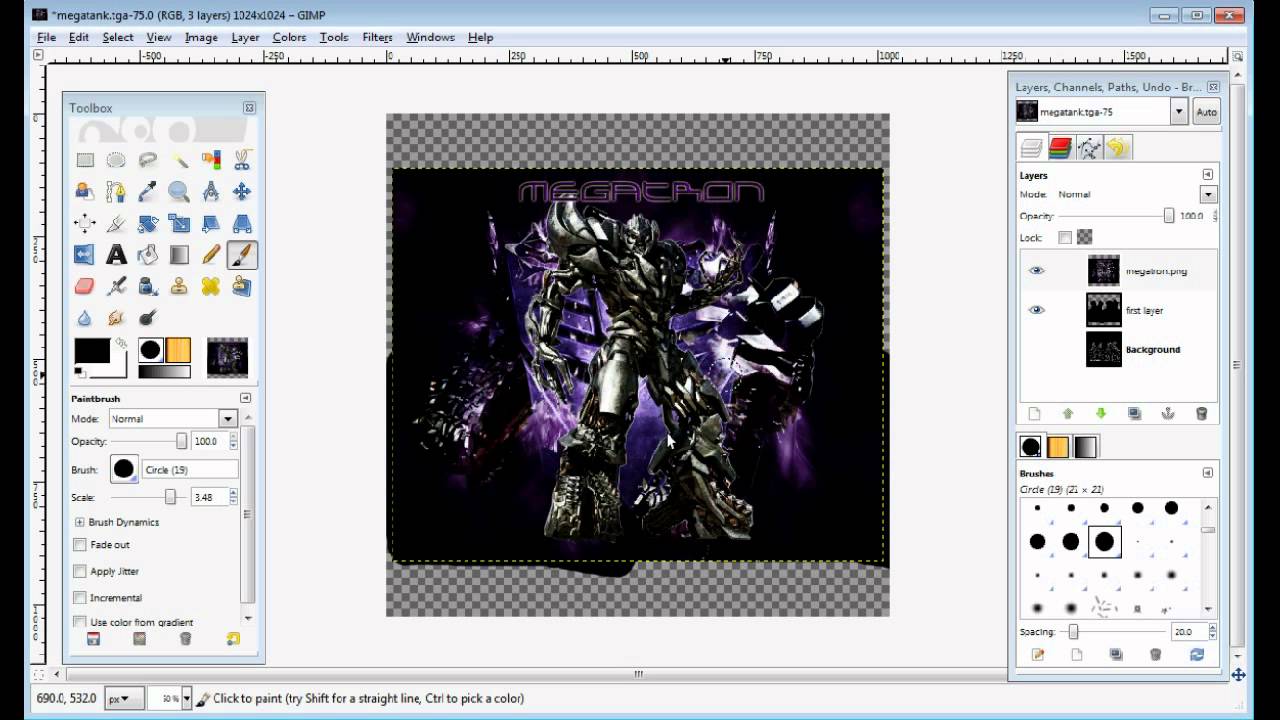1280x720 pixels.
Task: Select the Color Picker eyedropper tool
Action: pos(148,191)
